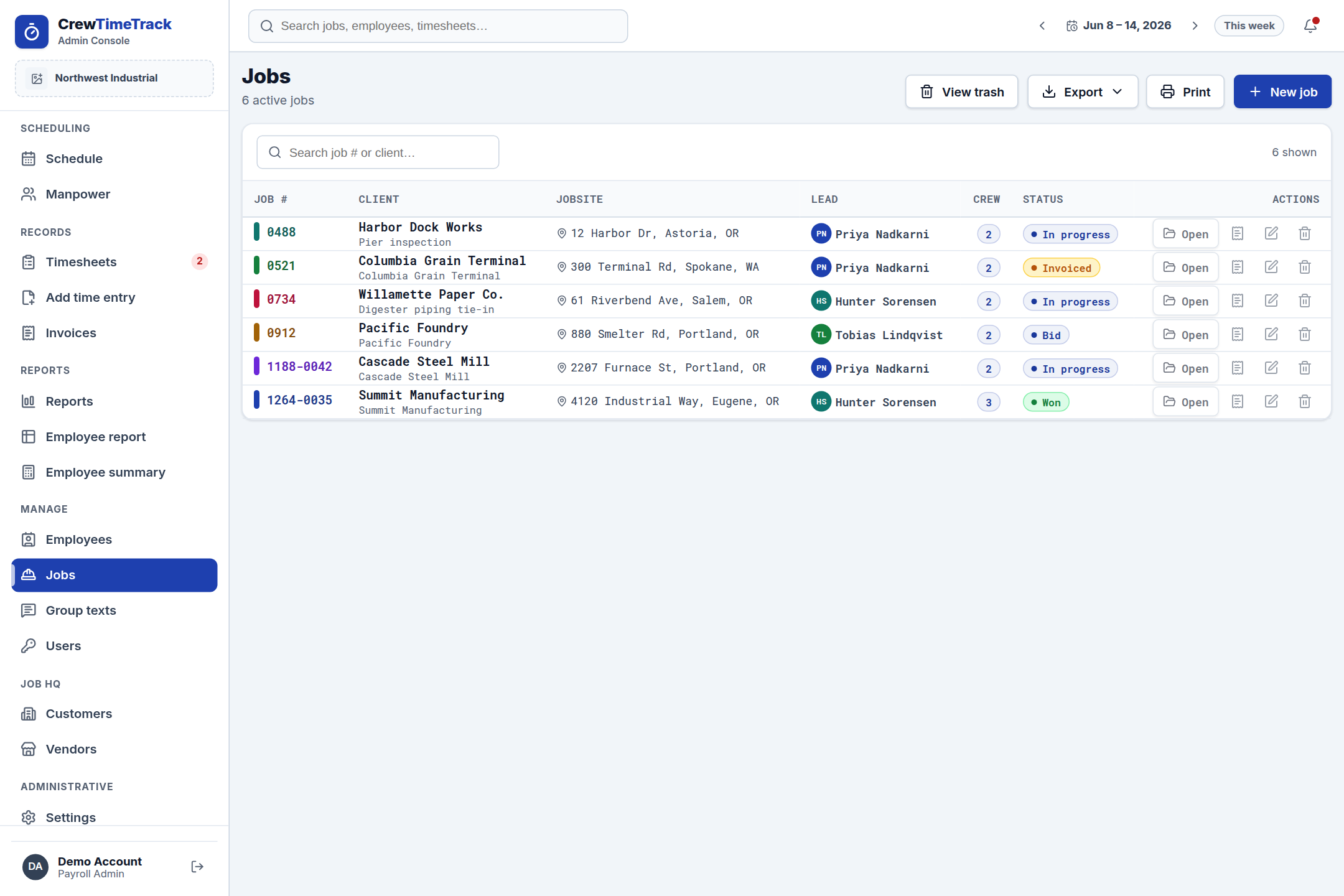This screenshot has height=896, width=1344.
Task: Click Won status badge for job 1264-0035
Action: [x=1046, y=402]
